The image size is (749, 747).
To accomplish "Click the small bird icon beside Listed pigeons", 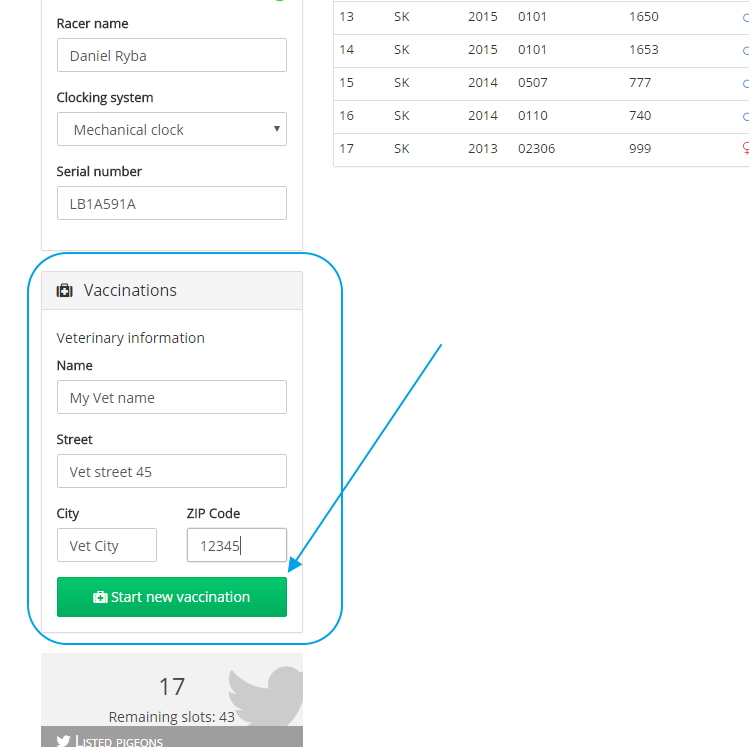I will tap(63, 741).
